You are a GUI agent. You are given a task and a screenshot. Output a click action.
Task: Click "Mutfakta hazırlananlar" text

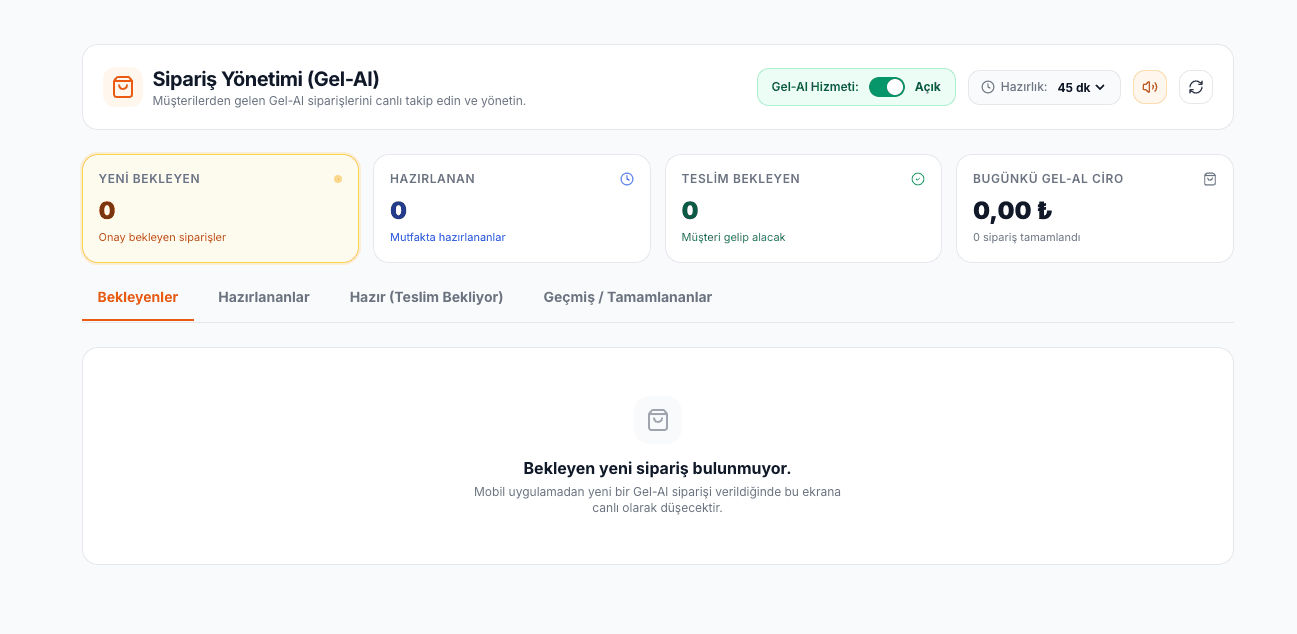click(448, 237)
